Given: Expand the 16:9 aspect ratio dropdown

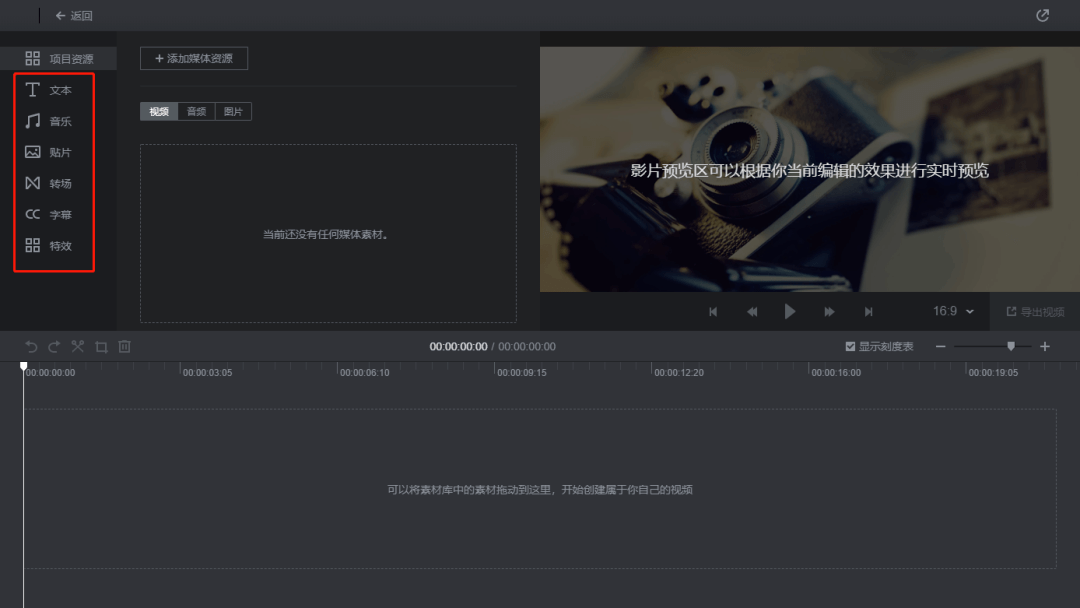Looking at the screenshot, I should click(953, 311).
